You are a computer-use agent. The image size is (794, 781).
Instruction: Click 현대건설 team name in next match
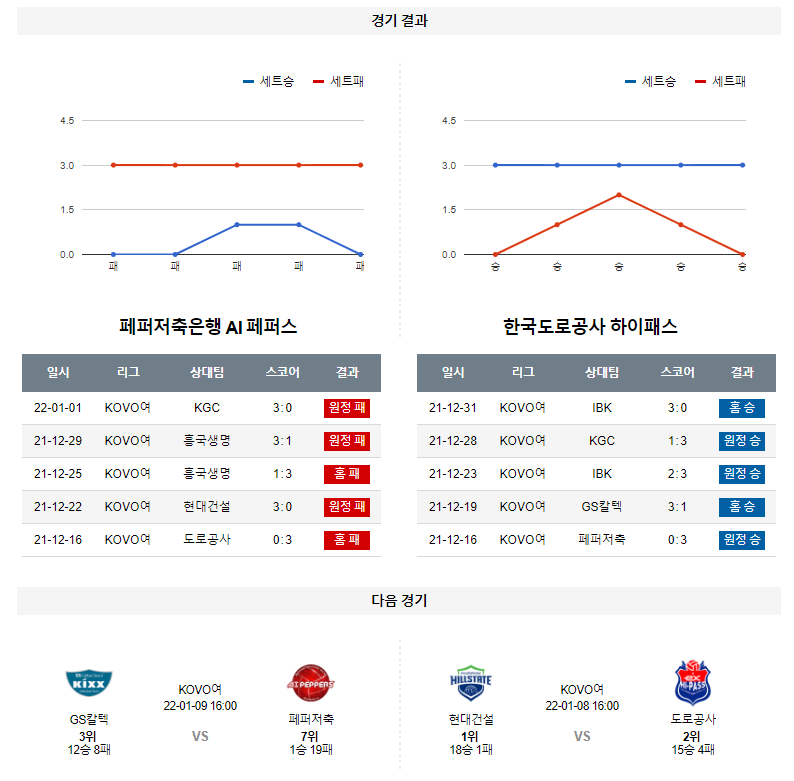[471, 719]
